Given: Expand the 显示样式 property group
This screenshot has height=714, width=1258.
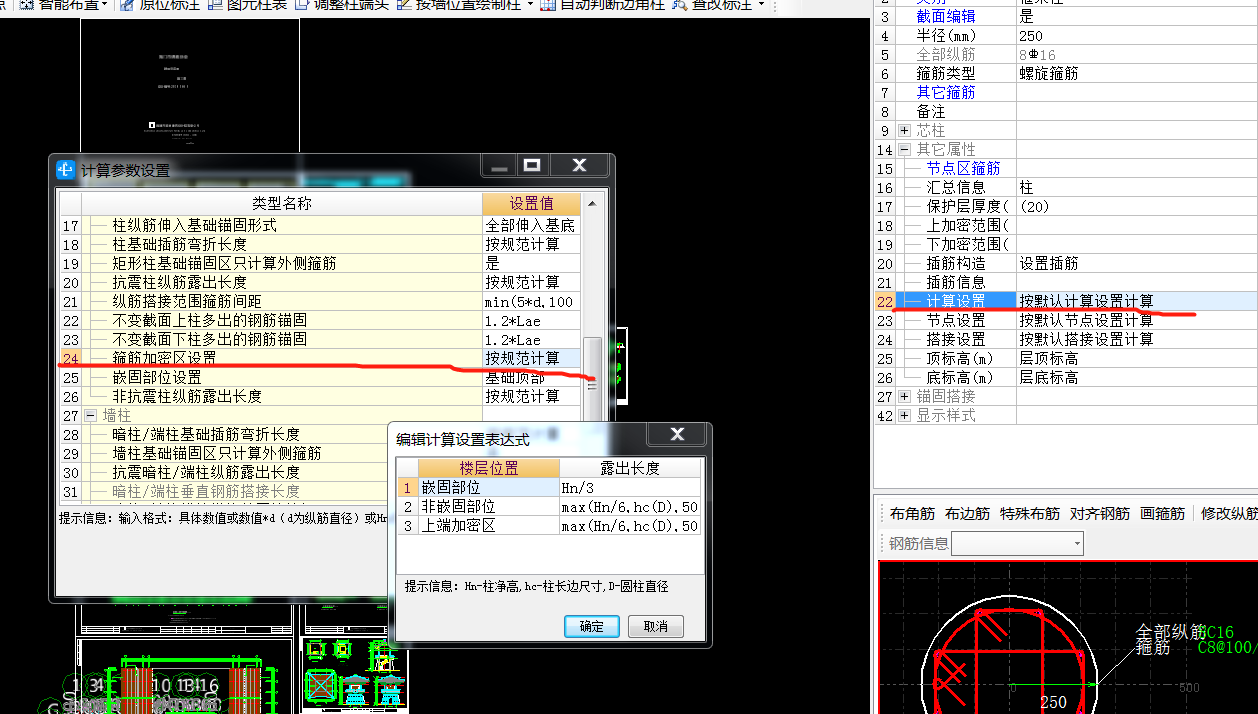Looking at the screenshot, I should [x=904, y=415].
